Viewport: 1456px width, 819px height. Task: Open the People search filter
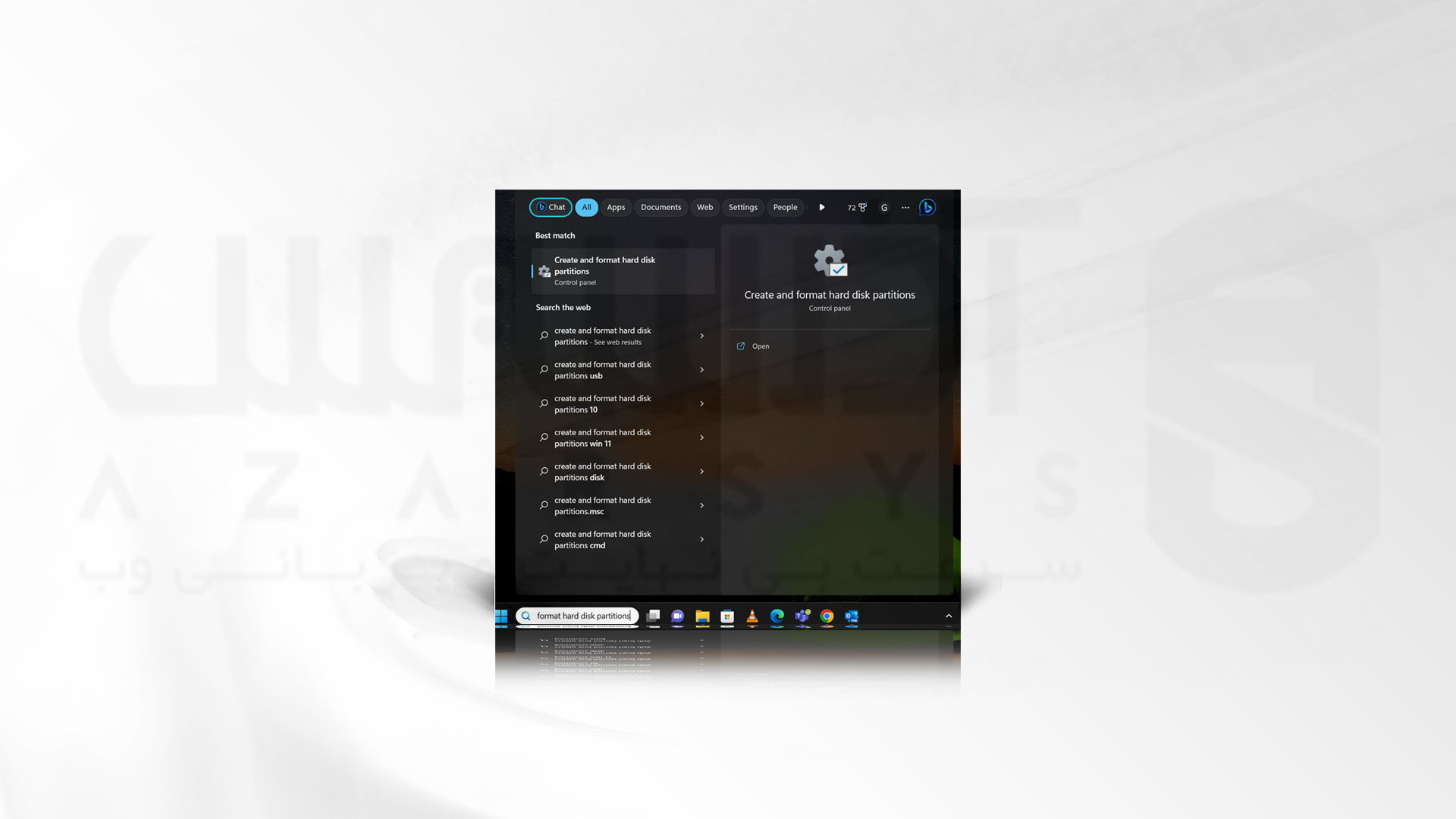click(x=785, y=207)
